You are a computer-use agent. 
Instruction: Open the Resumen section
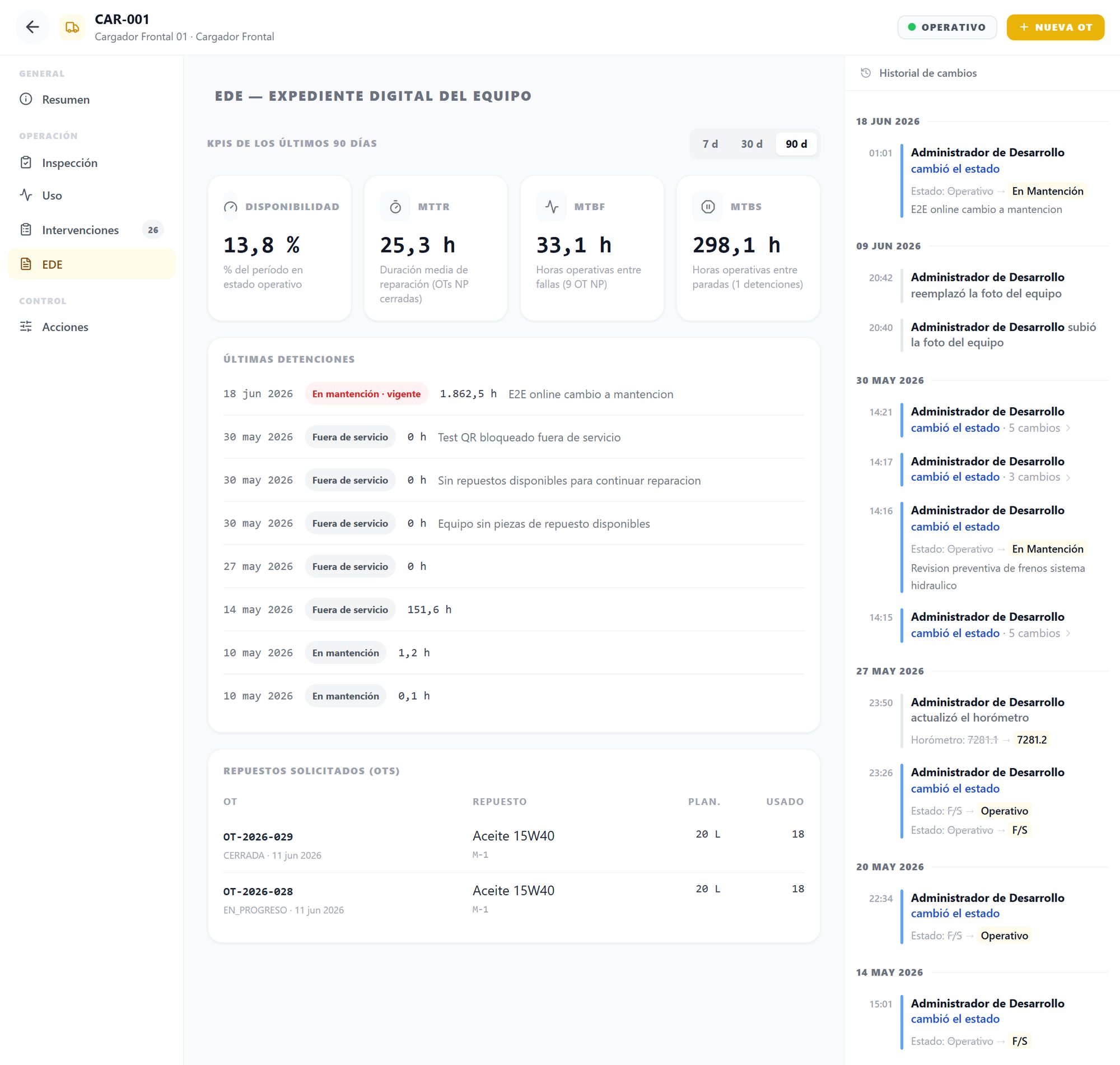pyautogui.click(x=91, y=99)
